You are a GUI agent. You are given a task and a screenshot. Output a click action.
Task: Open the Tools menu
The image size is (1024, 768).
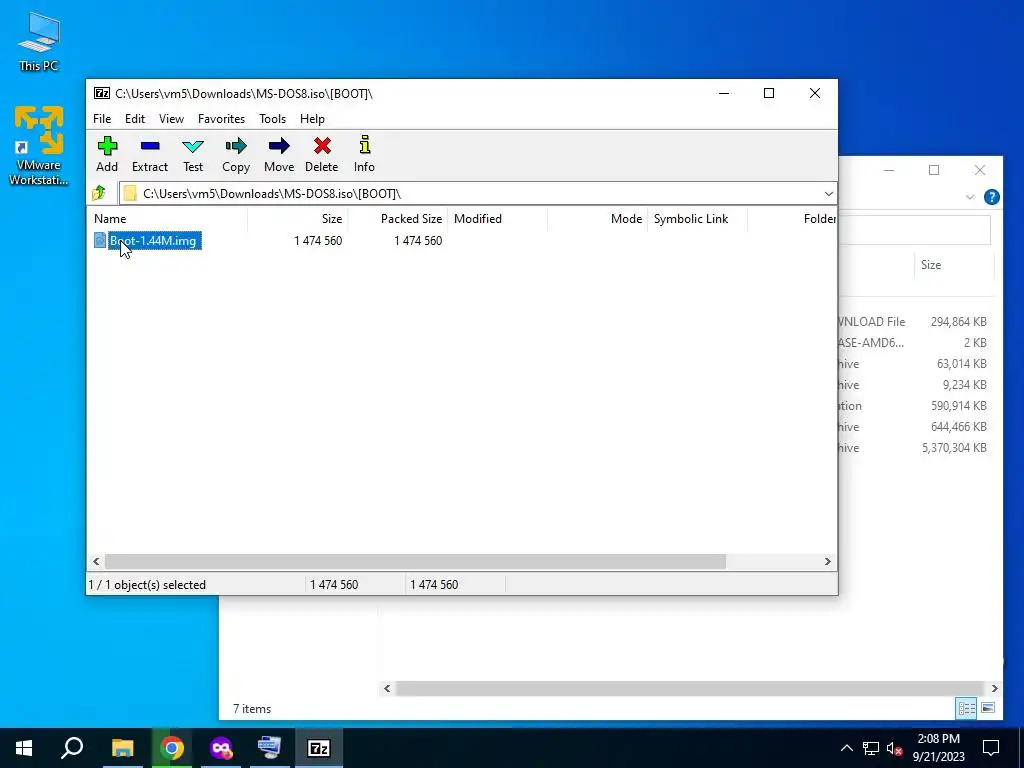[272, 119]
